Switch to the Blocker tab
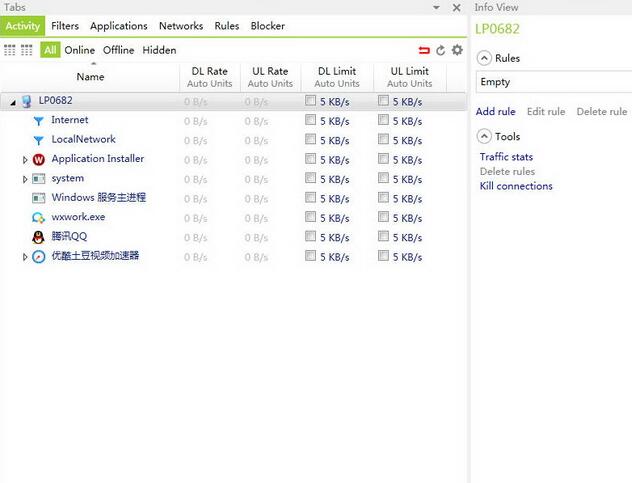The width and height of the screenshot is (632, 483). point(267,26)
